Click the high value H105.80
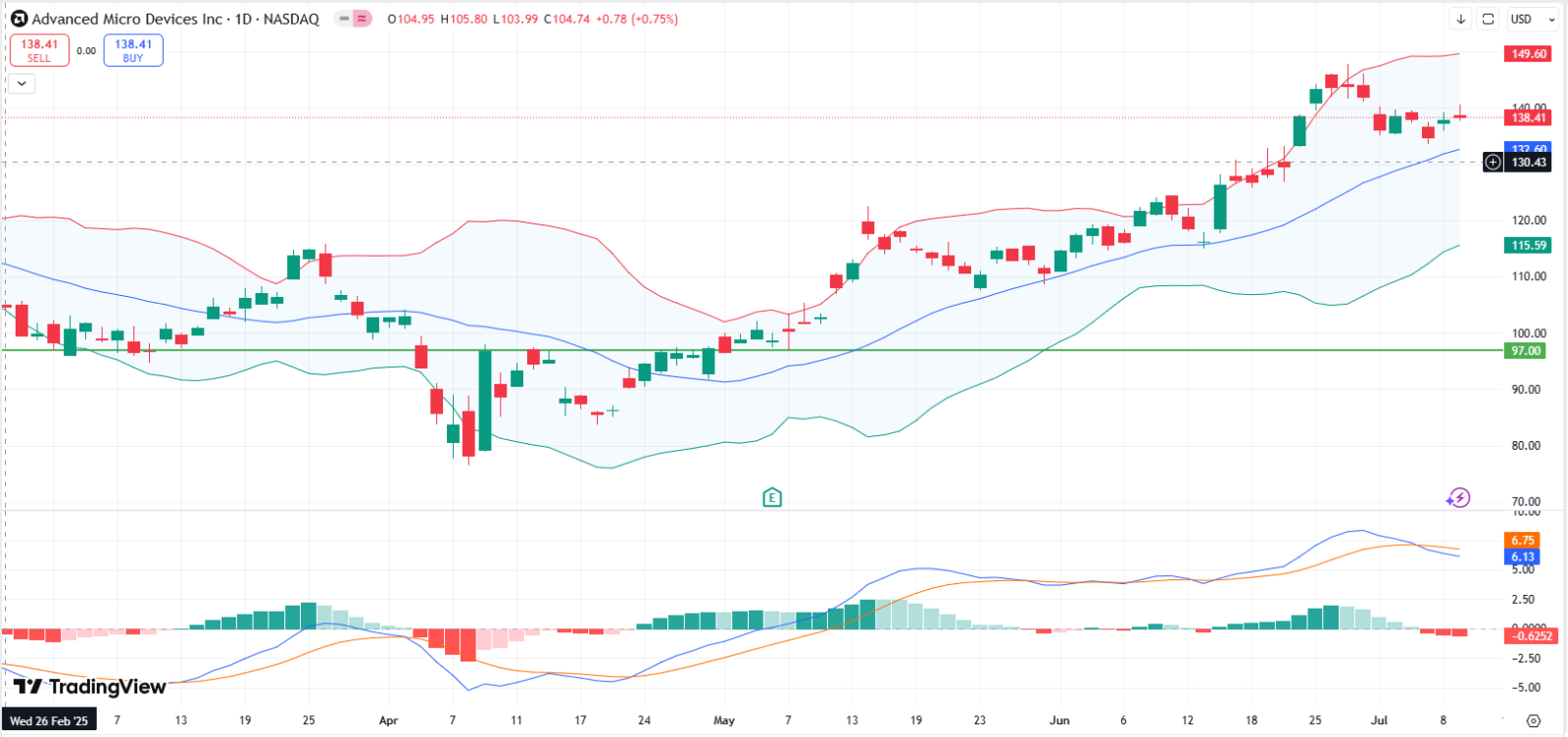This screenshot has width=1568, height=737. [464, 19]
